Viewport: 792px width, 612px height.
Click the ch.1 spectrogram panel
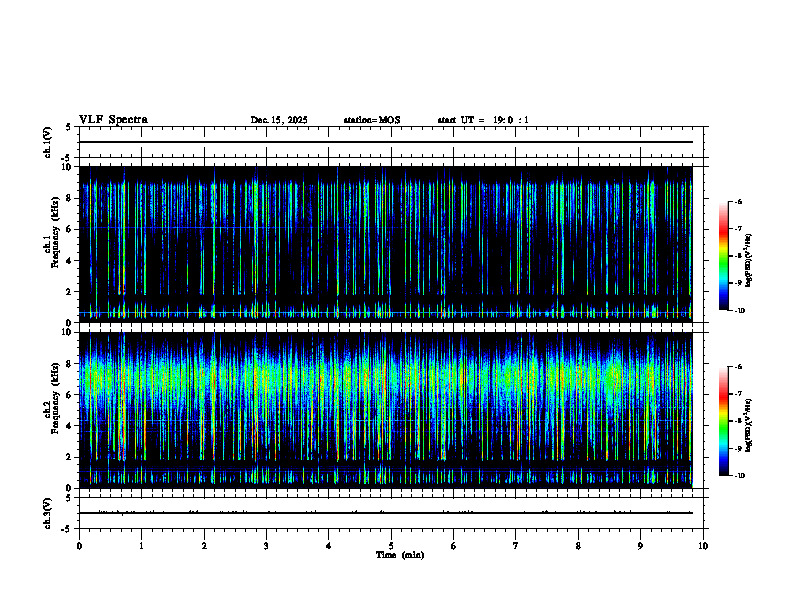coord(386,244)
